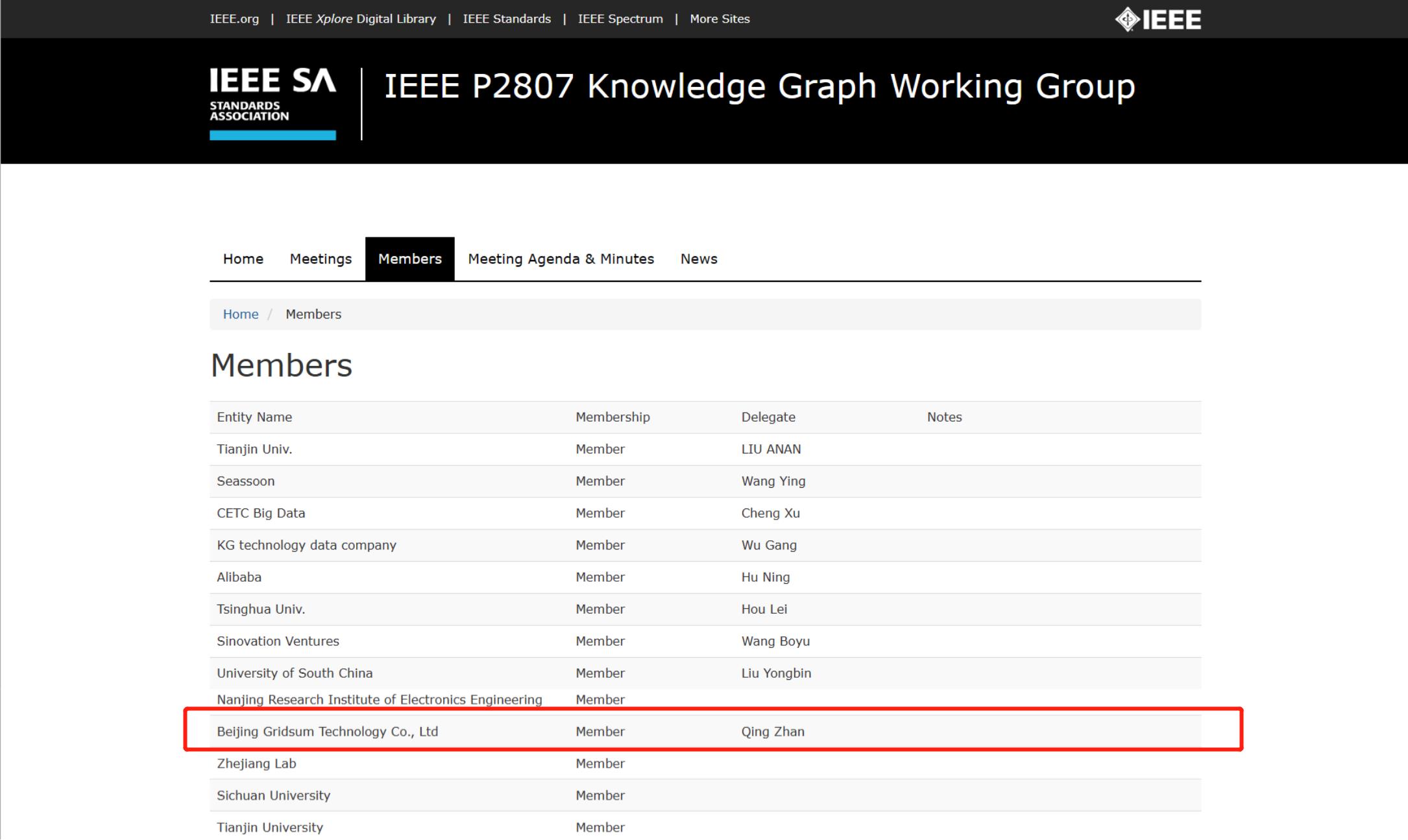Click the IEEE SA Standards Association logo
Screen dimensions: 1408x840
pos(273,103)
